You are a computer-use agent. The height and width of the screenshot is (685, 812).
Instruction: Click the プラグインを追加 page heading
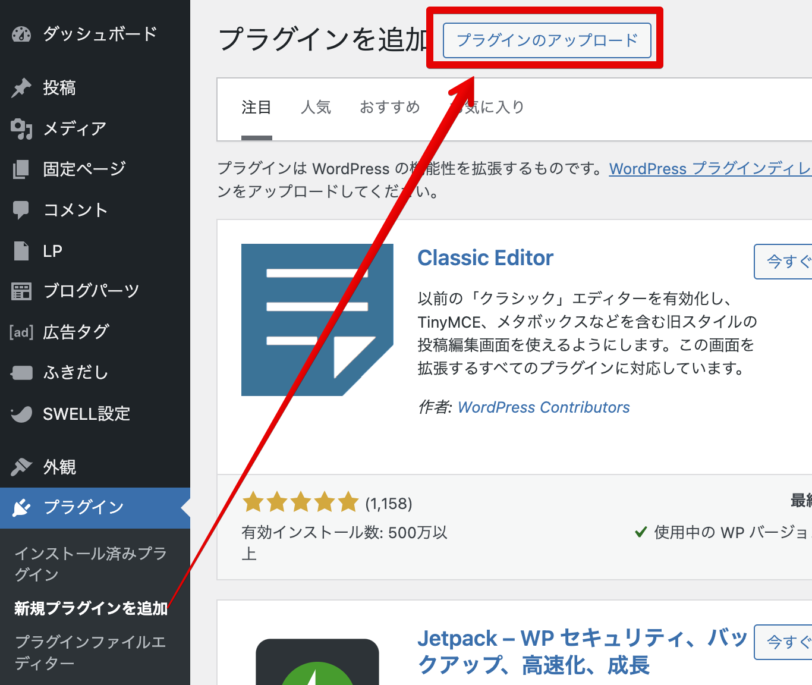pyautogui.click(x=324, y=39)
